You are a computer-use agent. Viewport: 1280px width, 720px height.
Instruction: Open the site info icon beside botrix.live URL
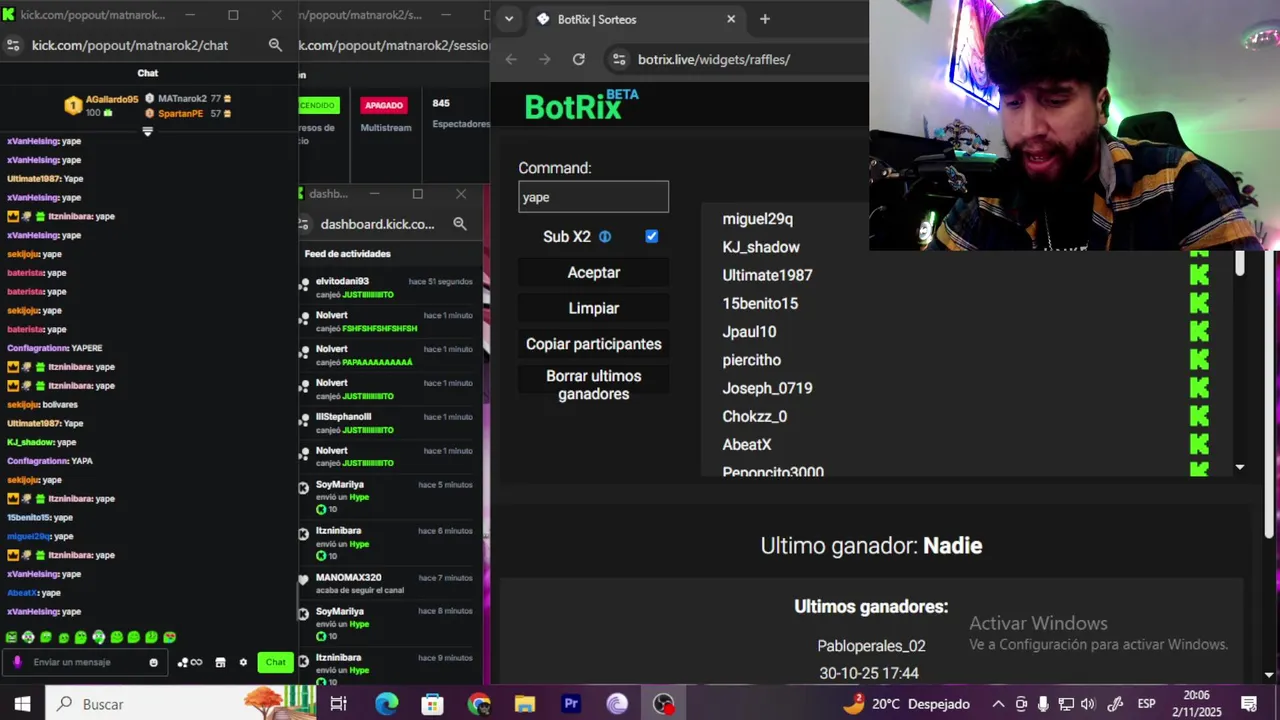[619, 59]
